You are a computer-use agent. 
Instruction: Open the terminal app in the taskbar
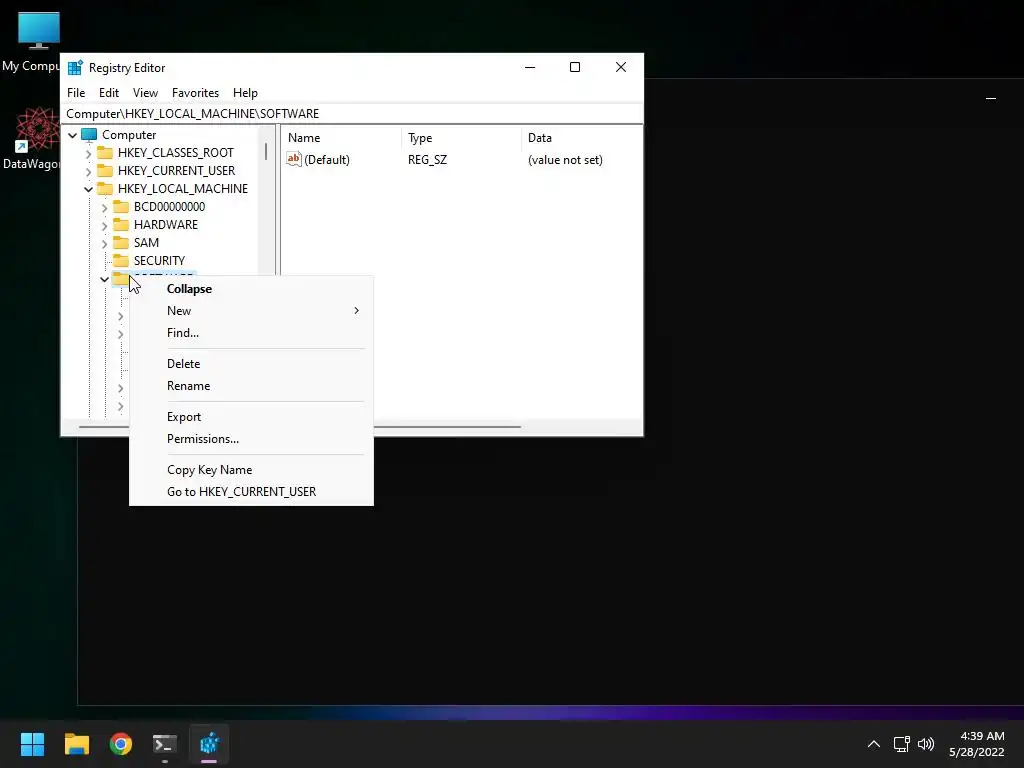(165, 744)
